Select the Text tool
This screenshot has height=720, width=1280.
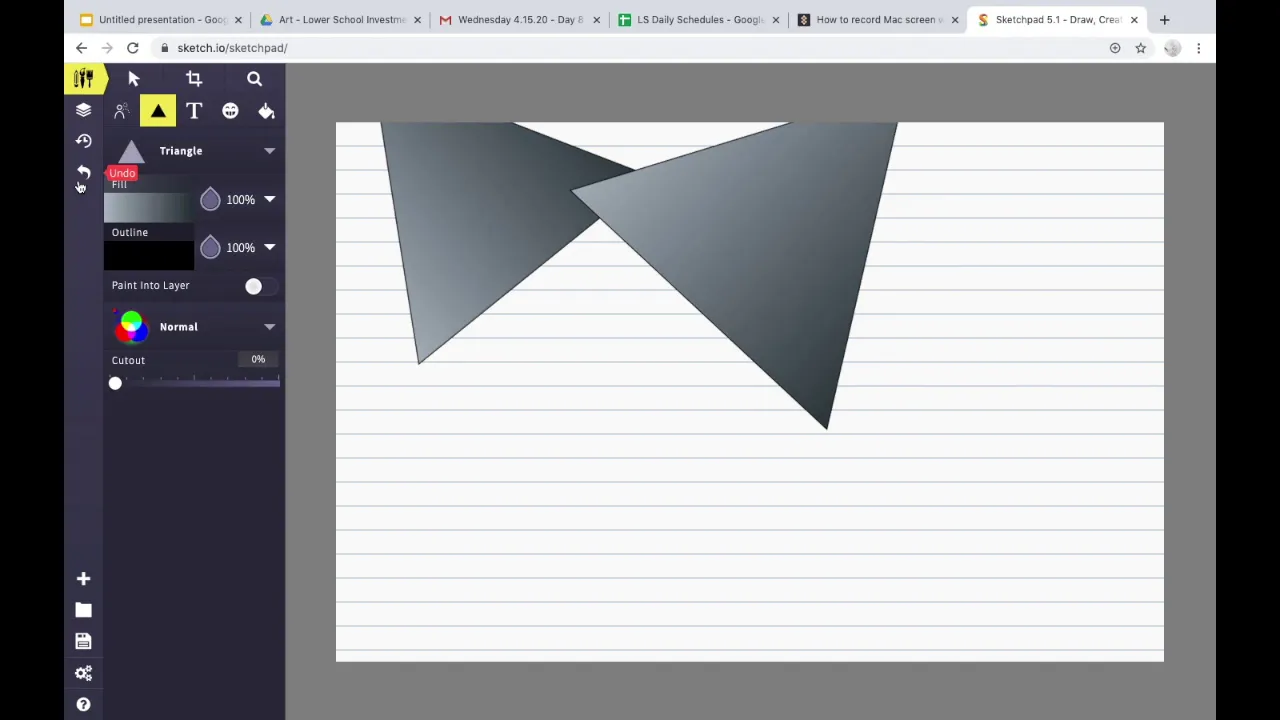(x=194, y=111)
